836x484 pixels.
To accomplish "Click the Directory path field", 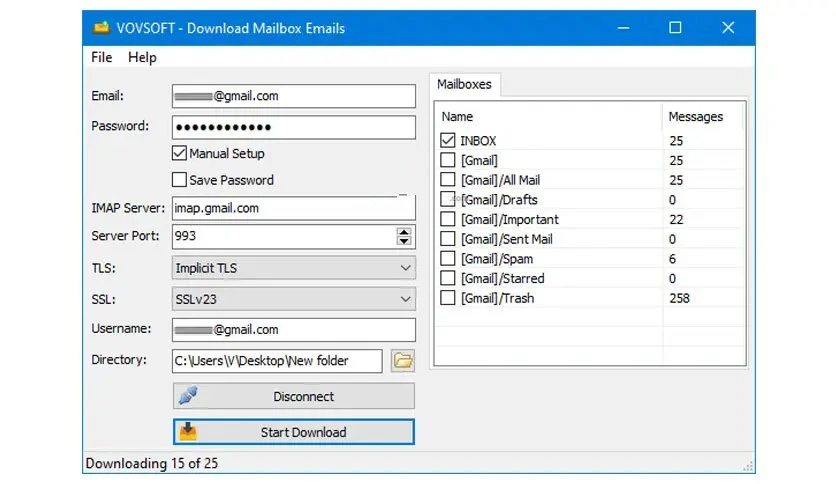I will [277, 361].
